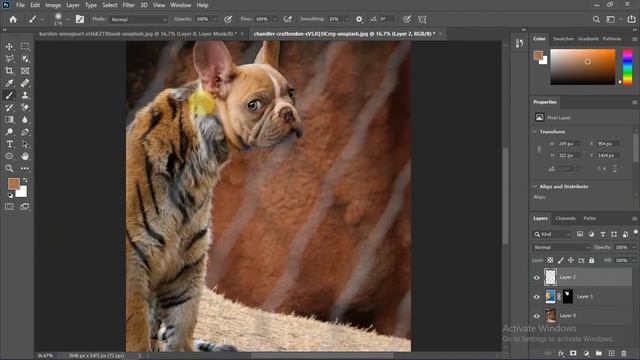Select the Brush tool in the toolbox

(x=9, y=96)
